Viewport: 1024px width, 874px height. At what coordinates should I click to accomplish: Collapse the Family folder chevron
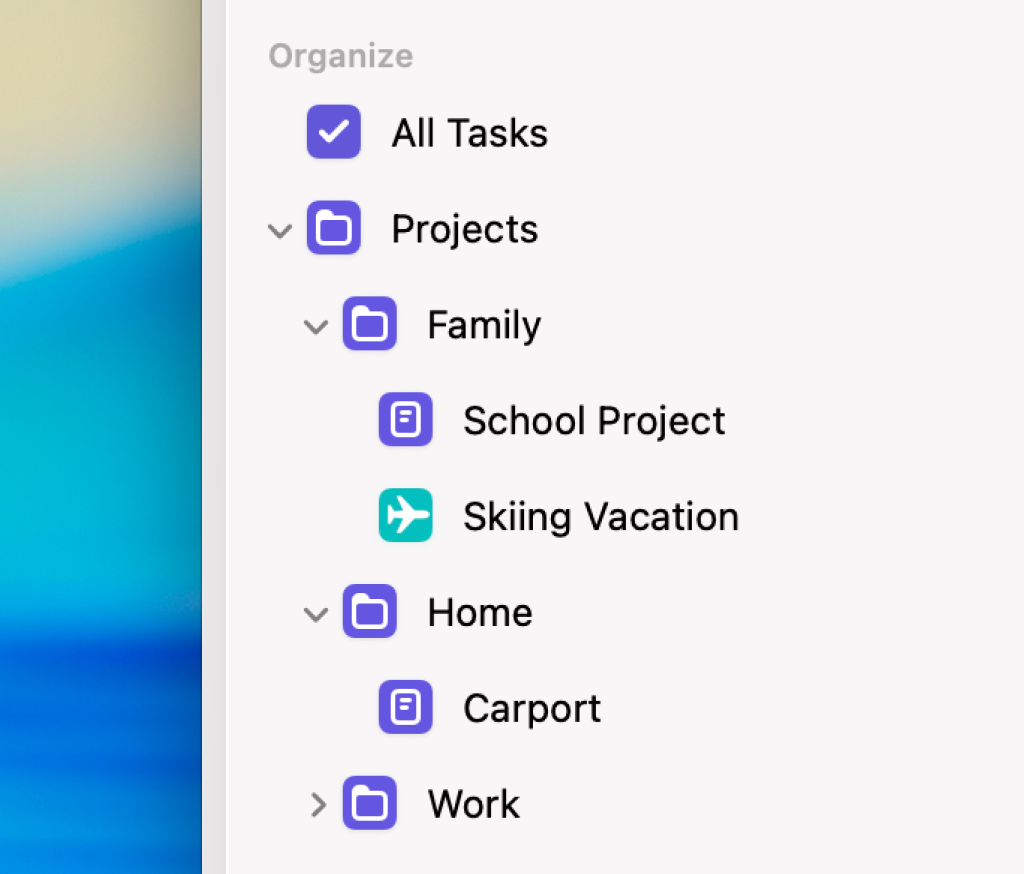316,326
